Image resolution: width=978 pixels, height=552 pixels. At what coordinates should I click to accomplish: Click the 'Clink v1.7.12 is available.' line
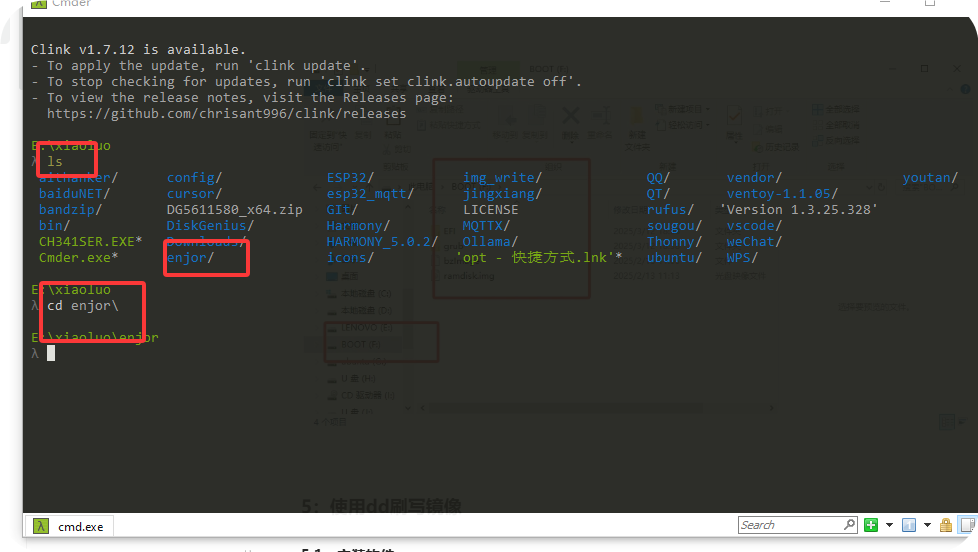point(138,49)
